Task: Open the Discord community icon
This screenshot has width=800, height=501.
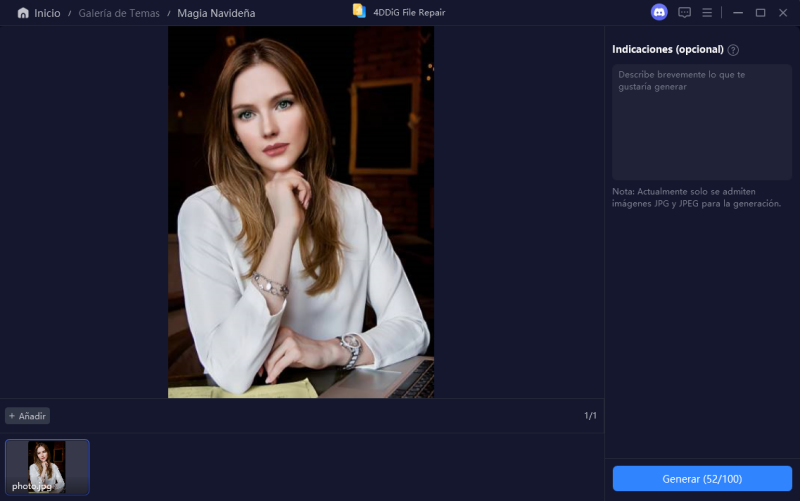Action: coord(659,12)
